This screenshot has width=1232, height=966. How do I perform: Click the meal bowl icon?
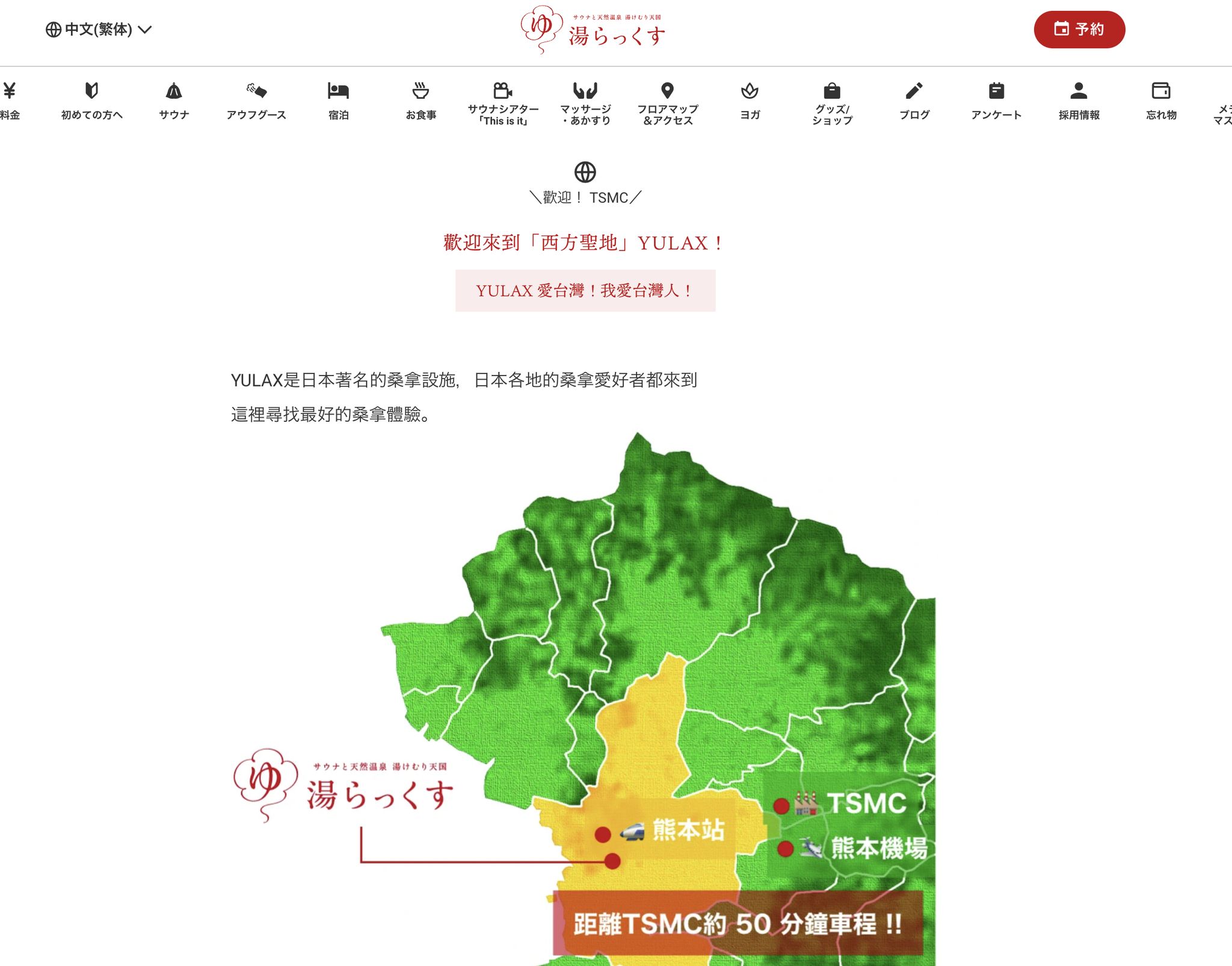[x=420, y=91]
